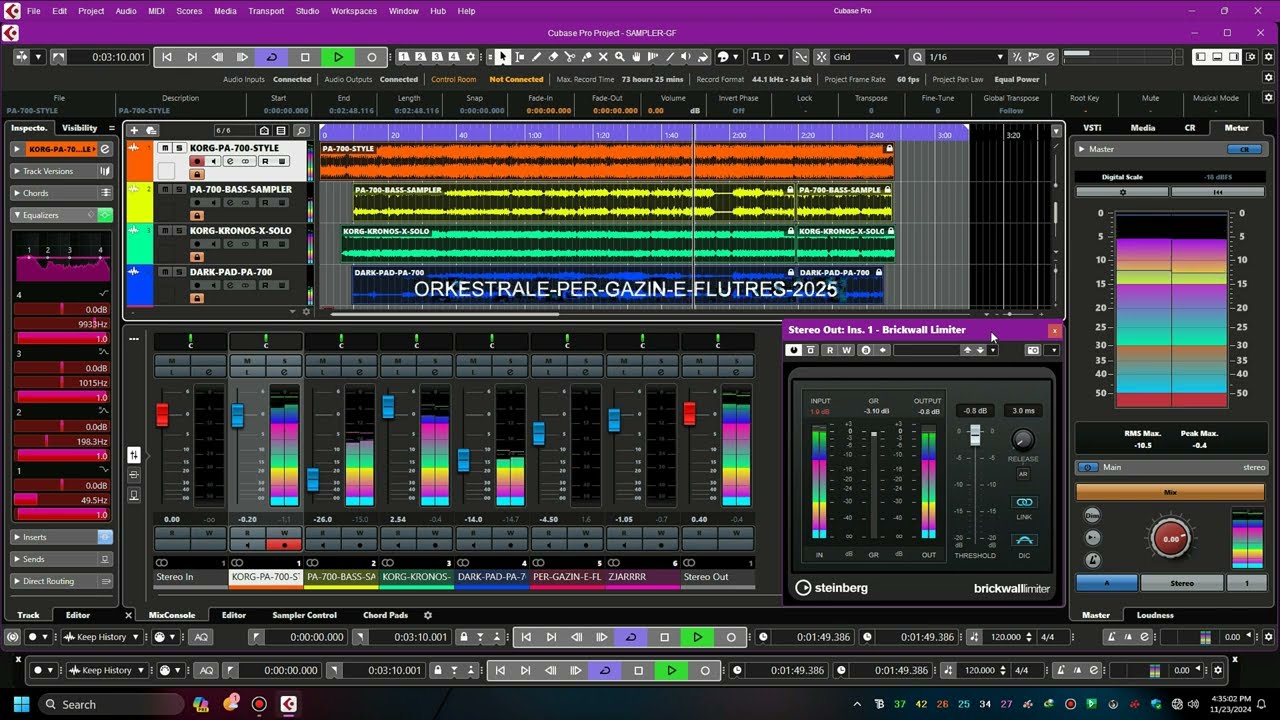The image size is (1280, 720).
Task: Select the Erase tool
Action: pos(553,57)
